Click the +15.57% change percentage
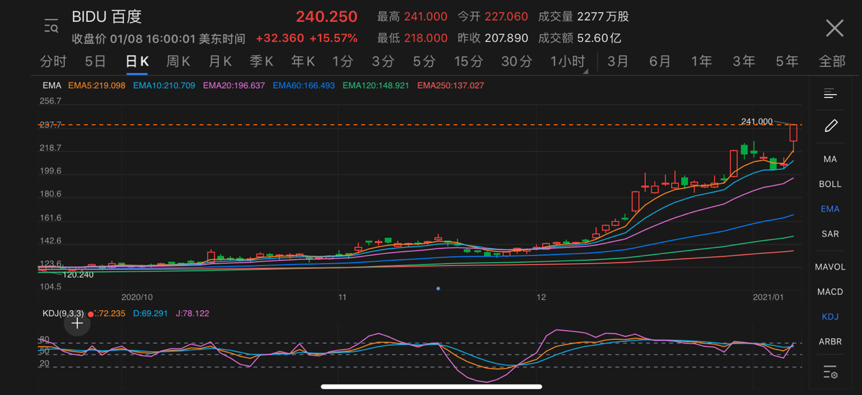862x395 pixels. pyautogui.click(x=333, y=38)
